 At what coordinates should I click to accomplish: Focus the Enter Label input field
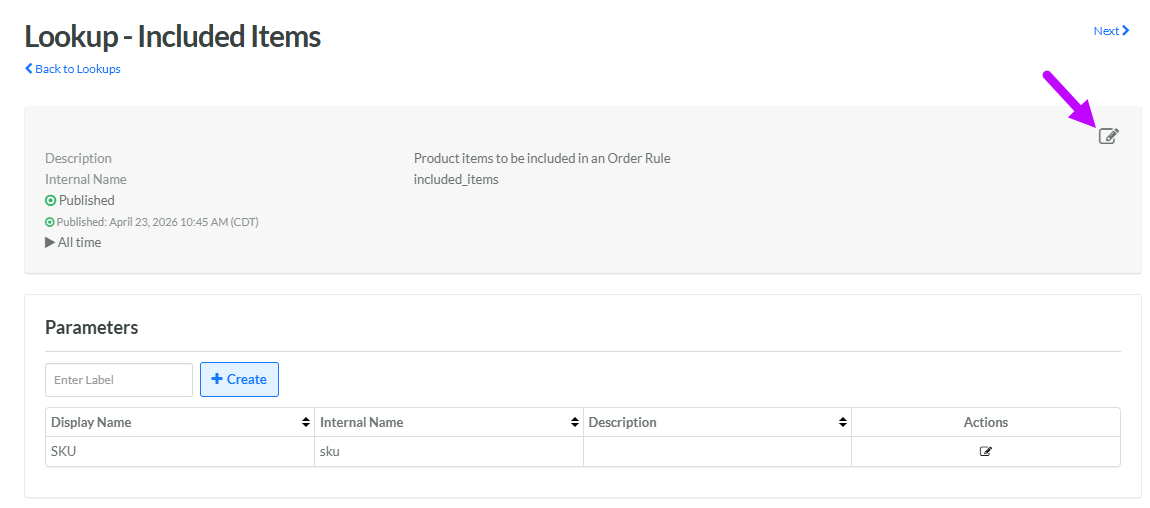[x=118, y=380]
